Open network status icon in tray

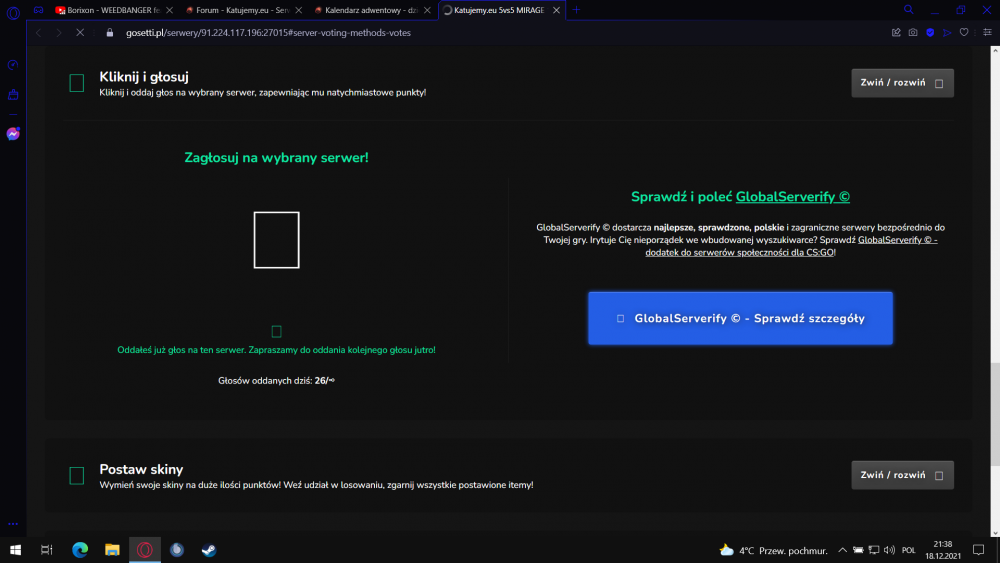[874, 550]
